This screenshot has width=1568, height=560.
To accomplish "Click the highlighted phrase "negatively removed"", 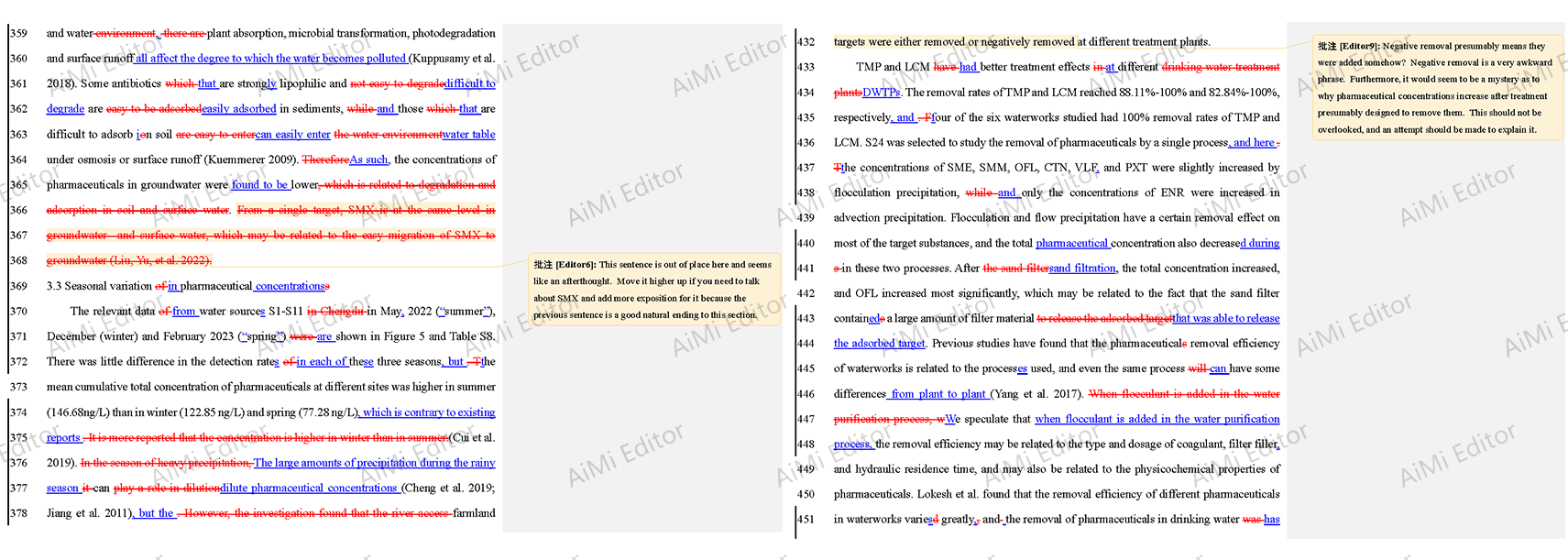I will [1028, 42].
